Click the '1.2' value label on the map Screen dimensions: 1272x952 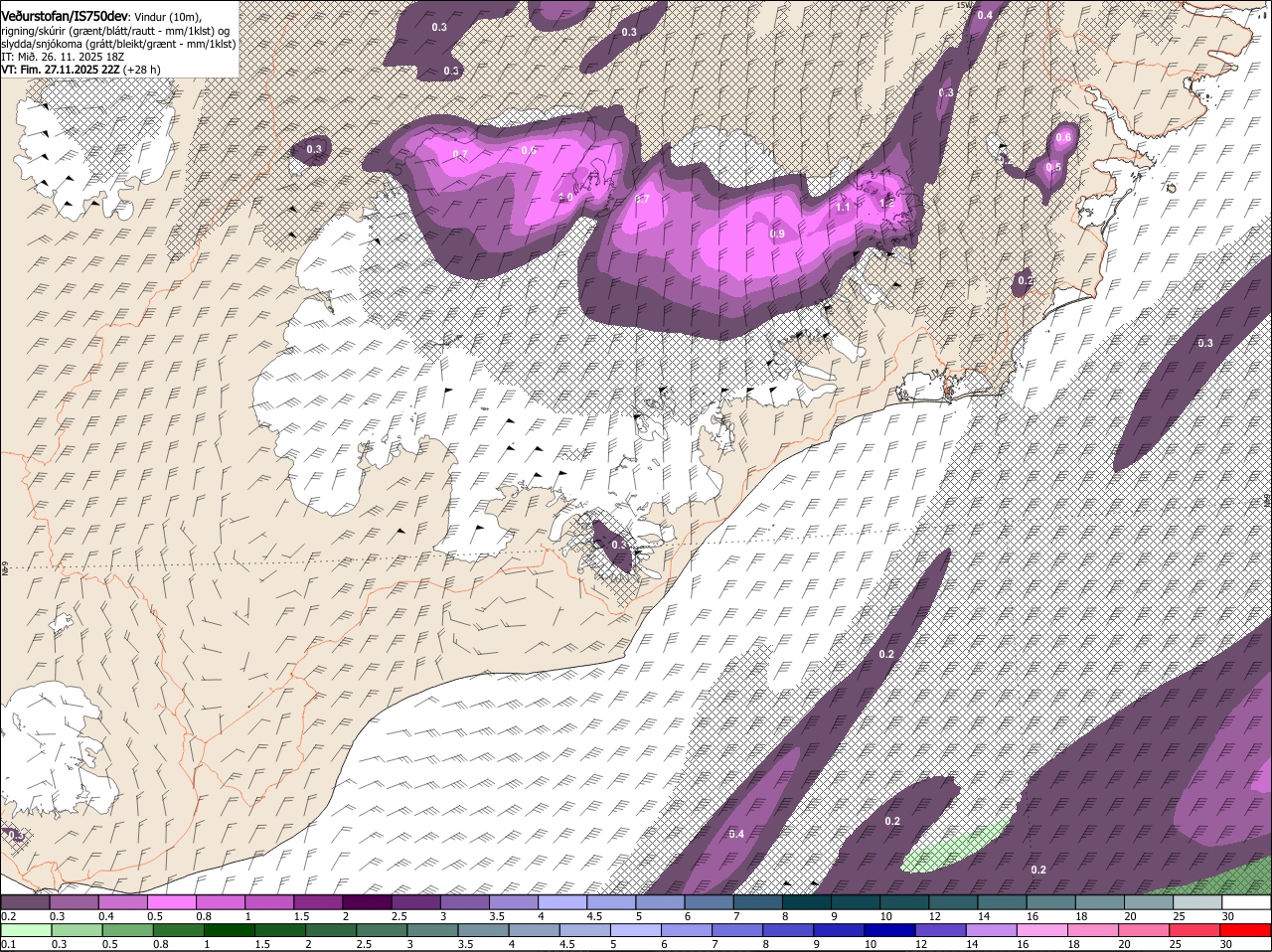[x=887, y=202]
